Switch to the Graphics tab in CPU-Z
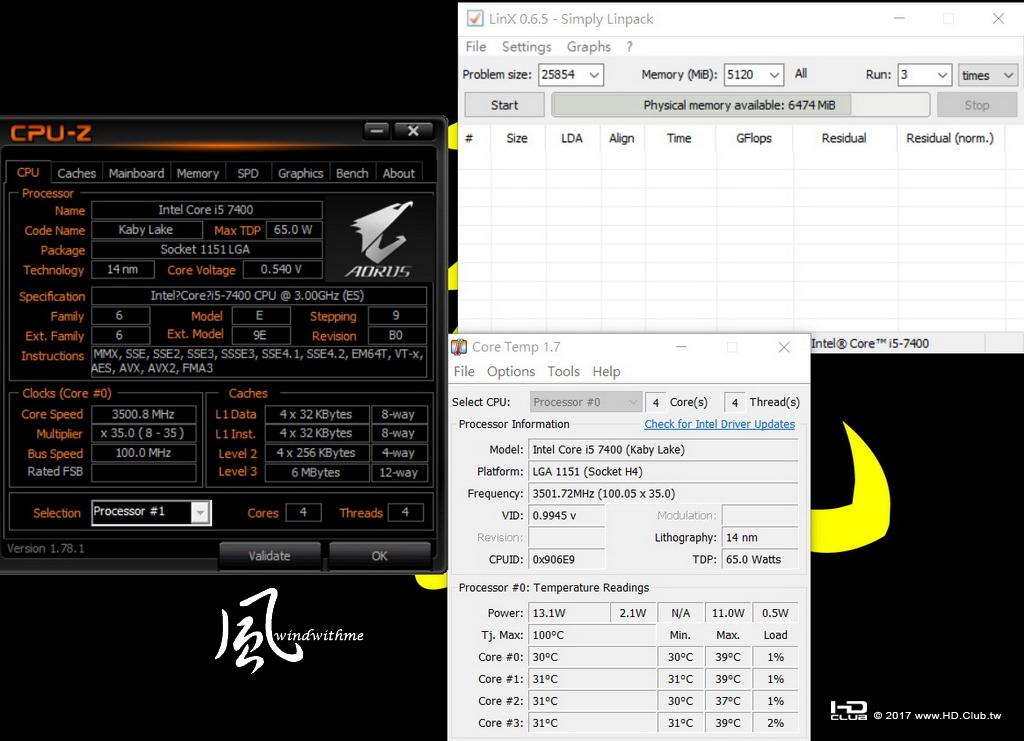Screen dimensions: 1024x741 [x=300, y=173]
